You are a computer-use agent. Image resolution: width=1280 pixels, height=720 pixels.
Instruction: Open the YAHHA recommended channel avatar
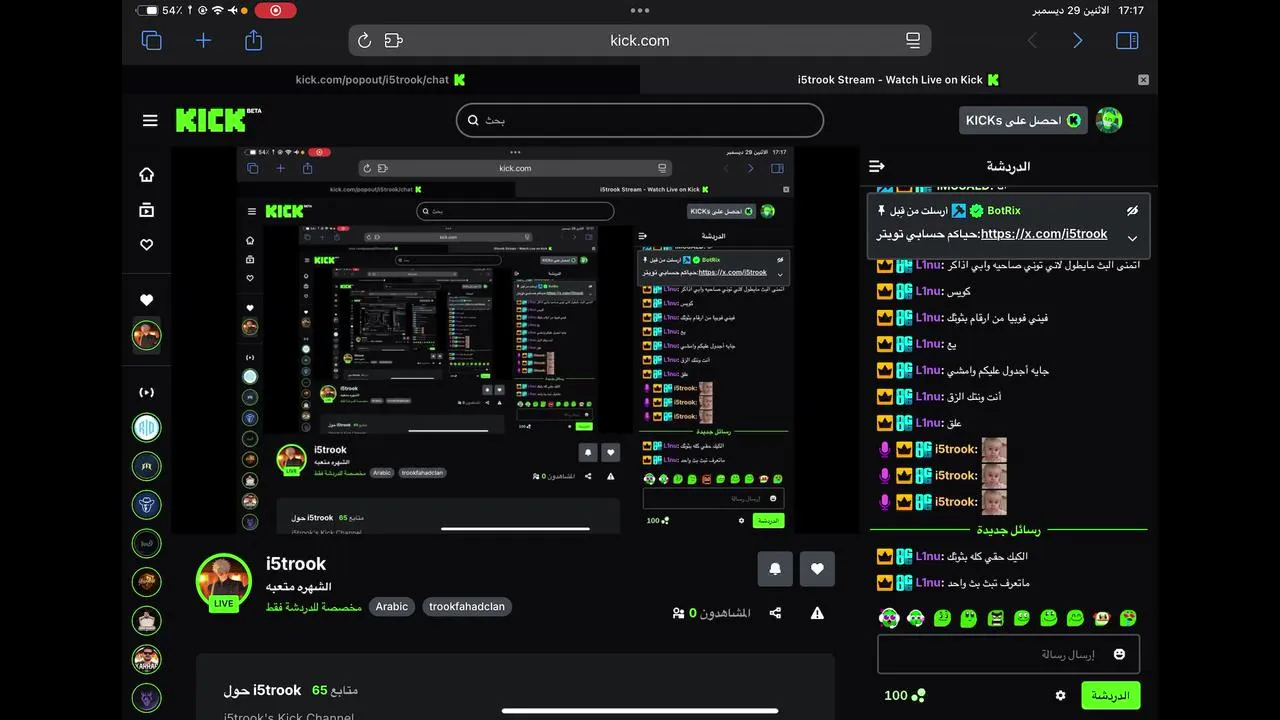click(147, 659)
